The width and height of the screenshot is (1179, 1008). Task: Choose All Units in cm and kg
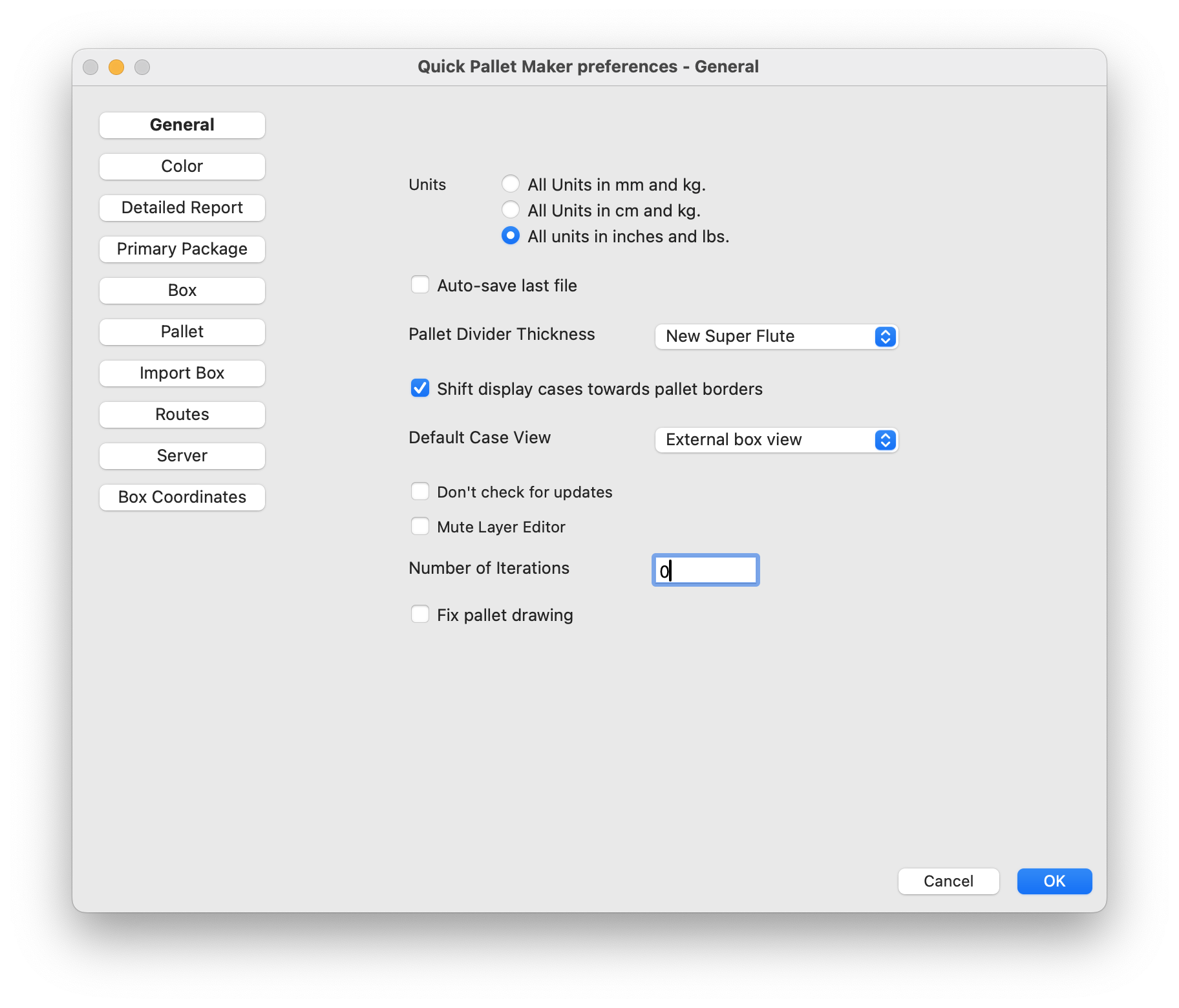(511, 210)
